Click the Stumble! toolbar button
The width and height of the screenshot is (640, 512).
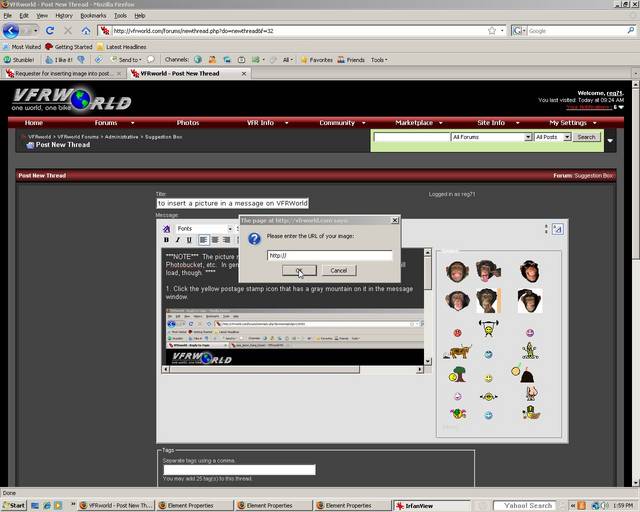pos(21,59)
